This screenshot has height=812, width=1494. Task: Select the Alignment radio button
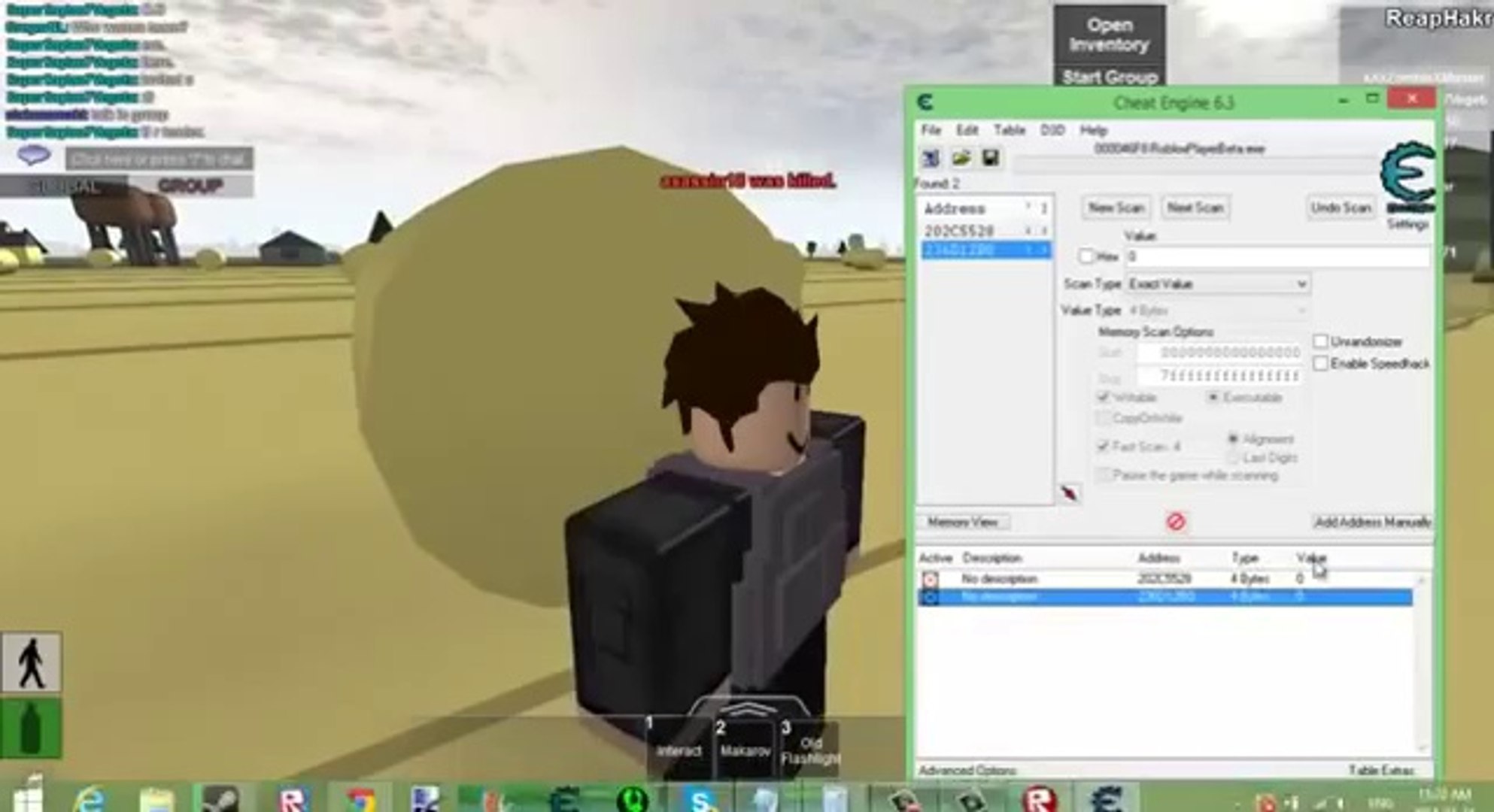[x=1234, y=438]
